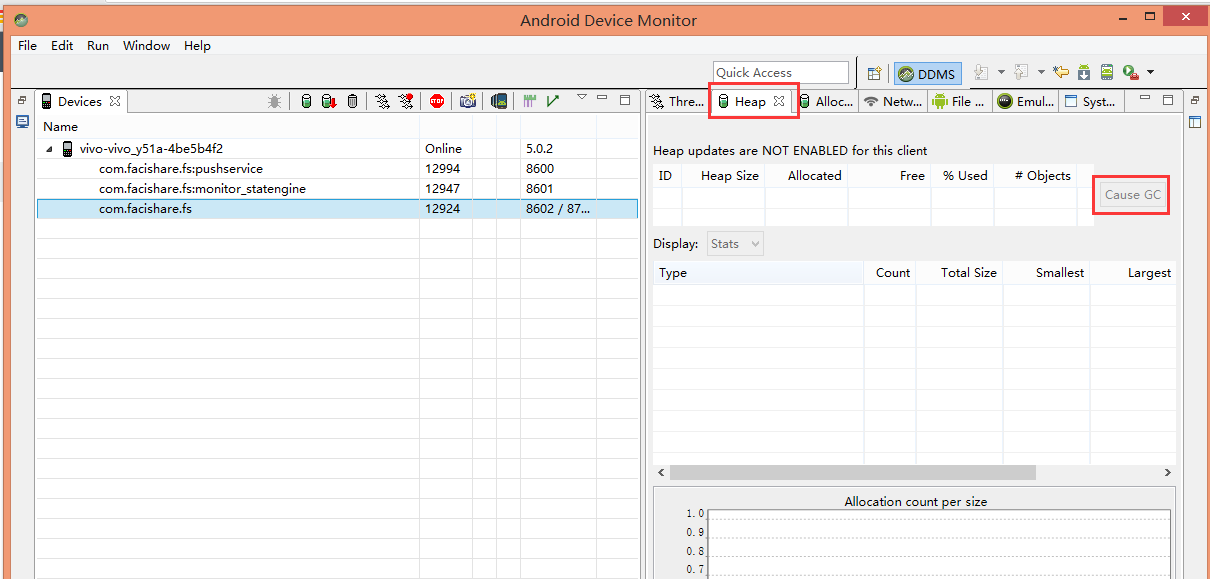Screen dimensions: 1210x579
Task: Click the Cause GC trash can icon
Action: 352,101
